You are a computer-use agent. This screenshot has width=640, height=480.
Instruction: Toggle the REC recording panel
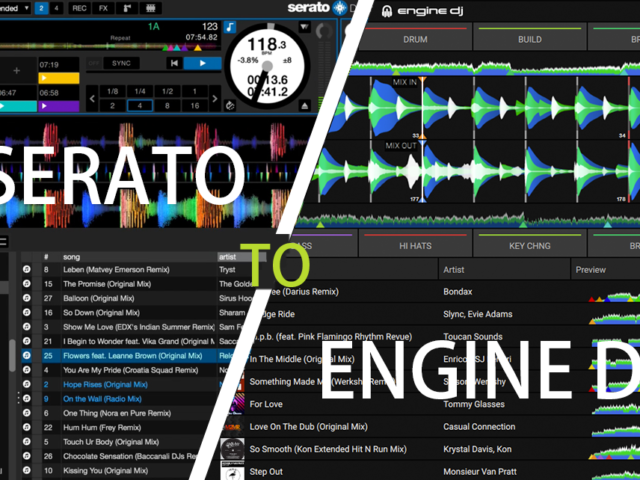pyautogui.click(x=79, y=8)
